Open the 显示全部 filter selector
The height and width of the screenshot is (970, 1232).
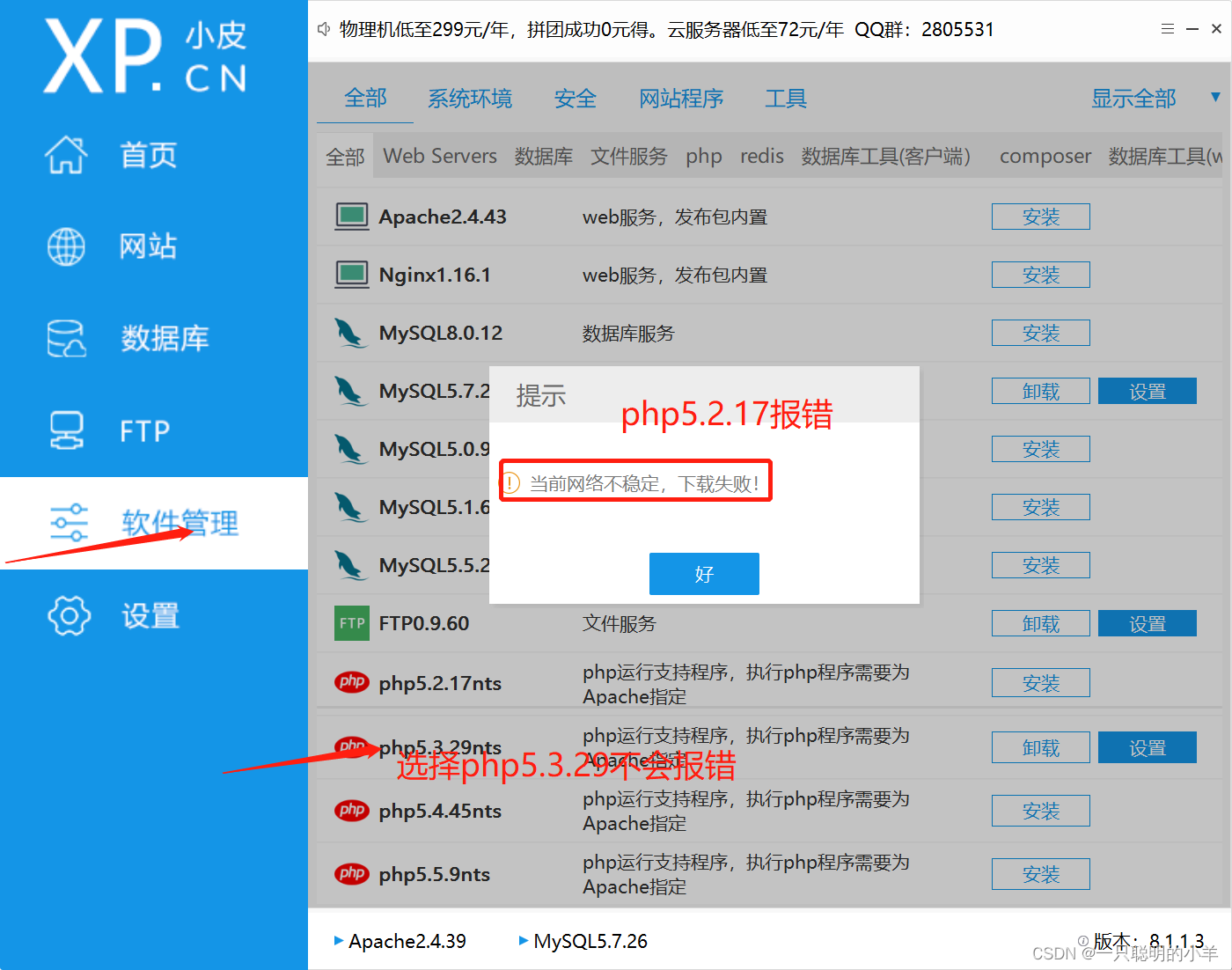pyautogui.click(x=1133, y=99)
